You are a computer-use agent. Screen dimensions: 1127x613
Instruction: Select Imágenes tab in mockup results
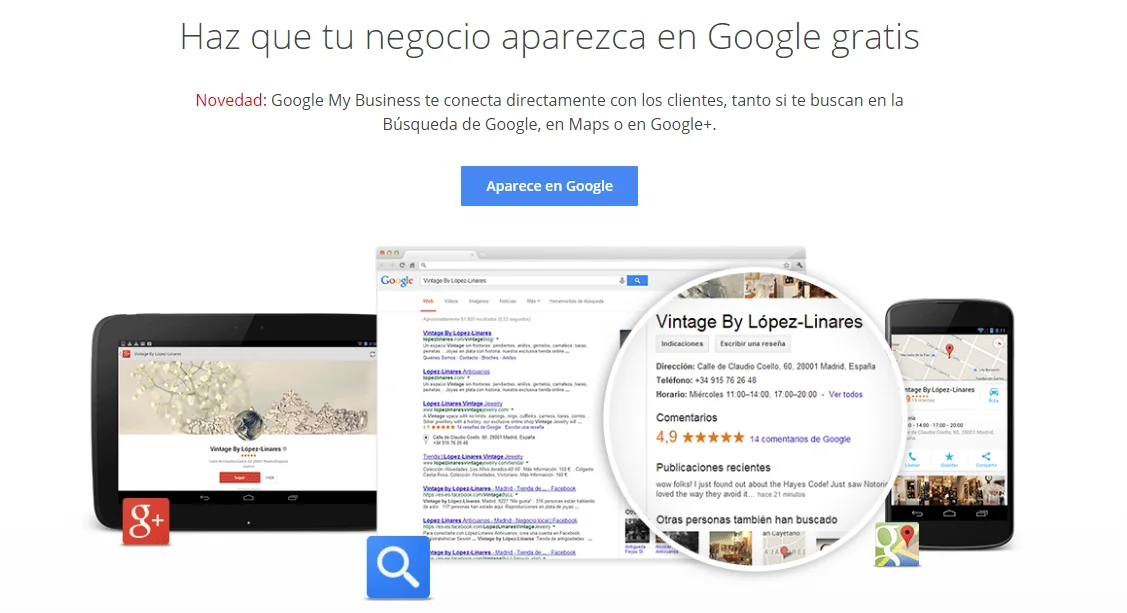tap(479, 301)
